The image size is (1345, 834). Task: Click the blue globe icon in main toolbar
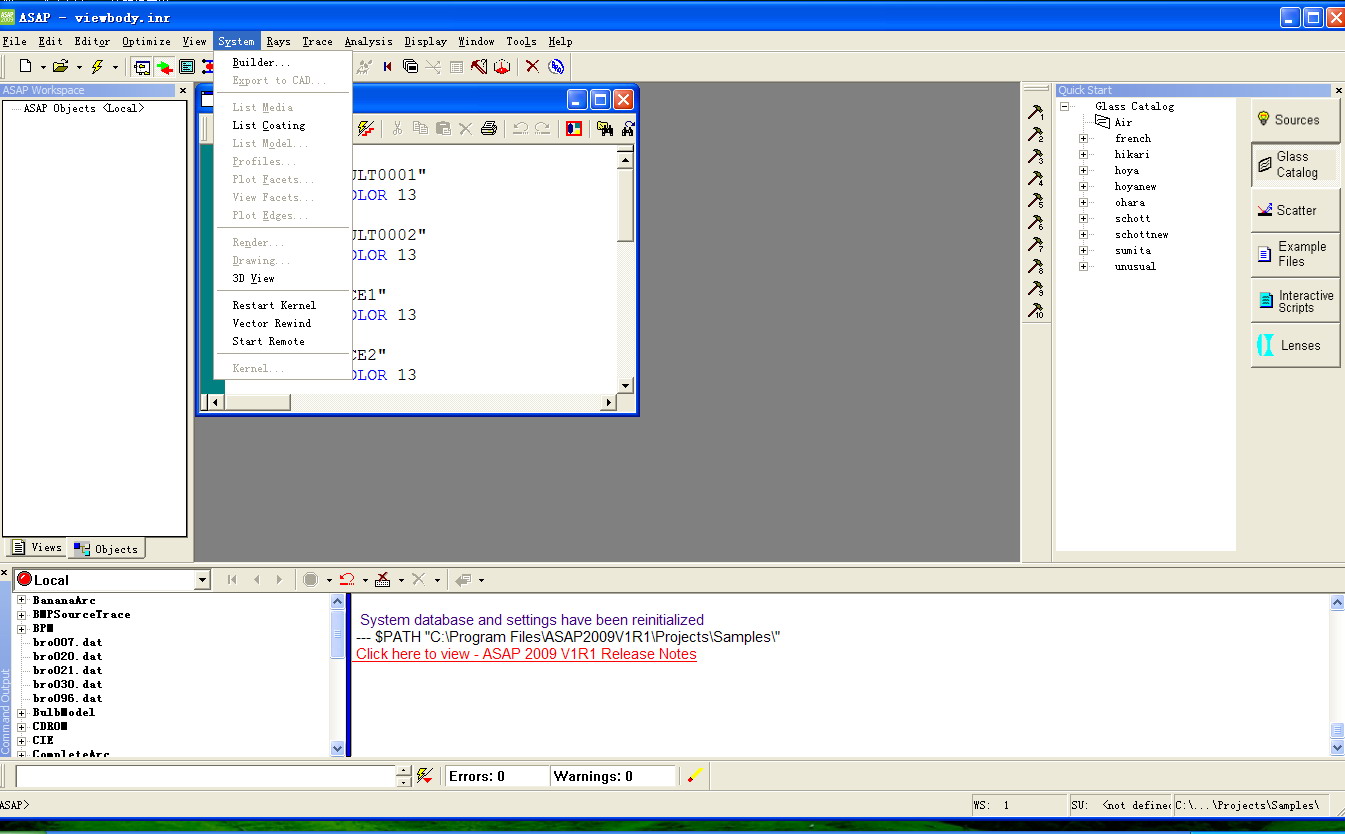point(556,66)
